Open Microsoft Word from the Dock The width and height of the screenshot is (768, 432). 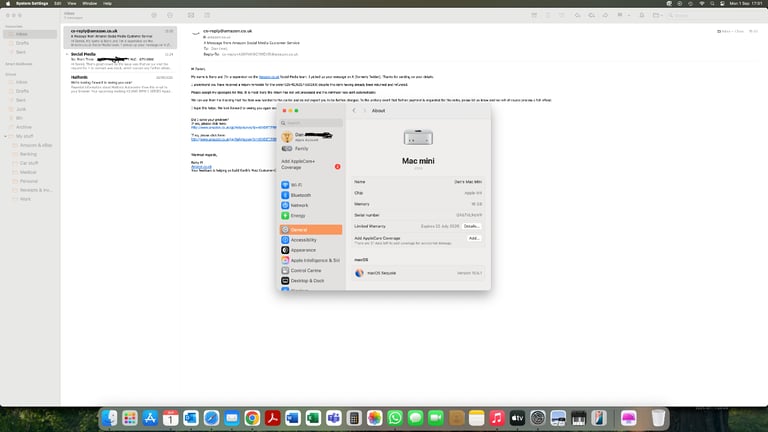(293, 418)
